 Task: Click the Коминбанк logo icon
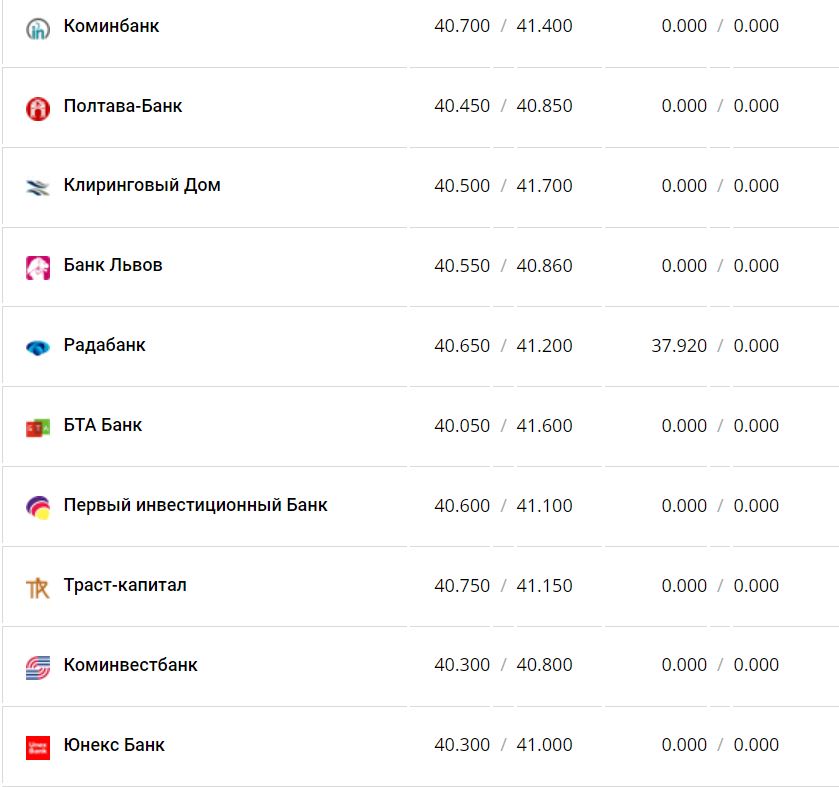pos(38,28)
